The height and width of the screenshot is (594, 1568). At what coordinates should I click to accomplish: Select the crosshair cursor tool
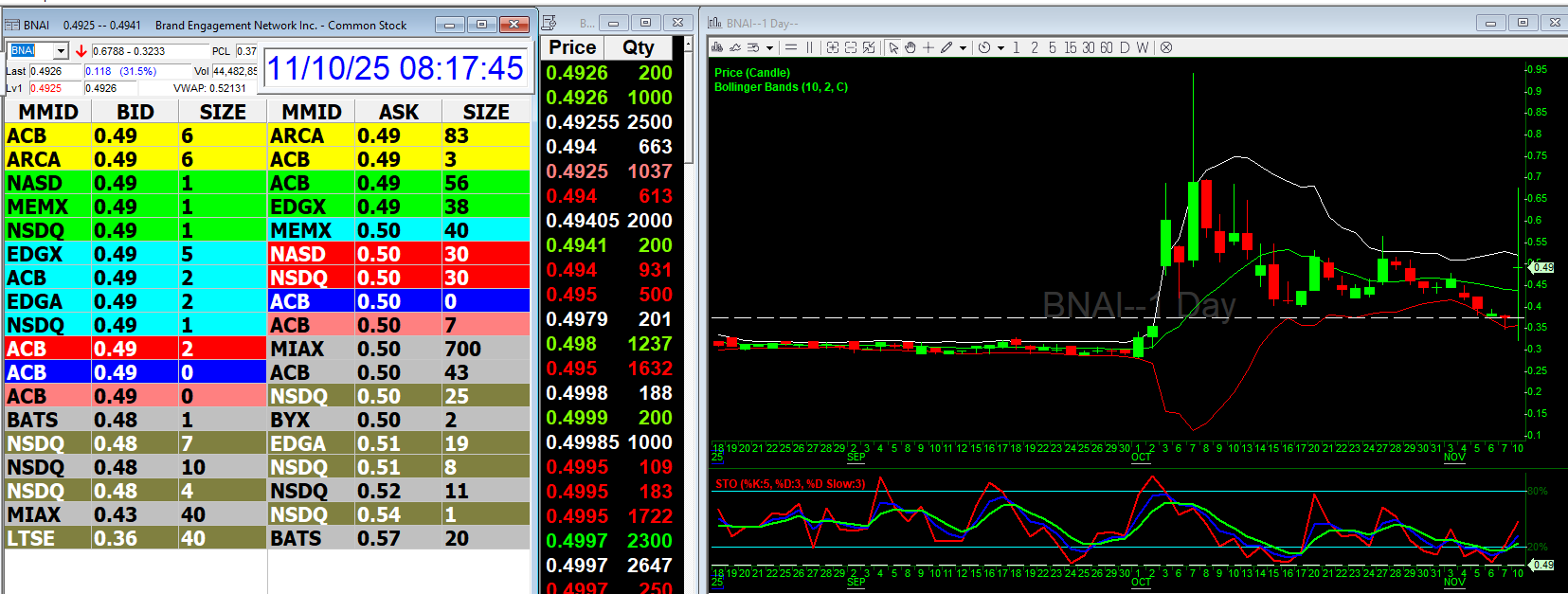coord(928,47)
